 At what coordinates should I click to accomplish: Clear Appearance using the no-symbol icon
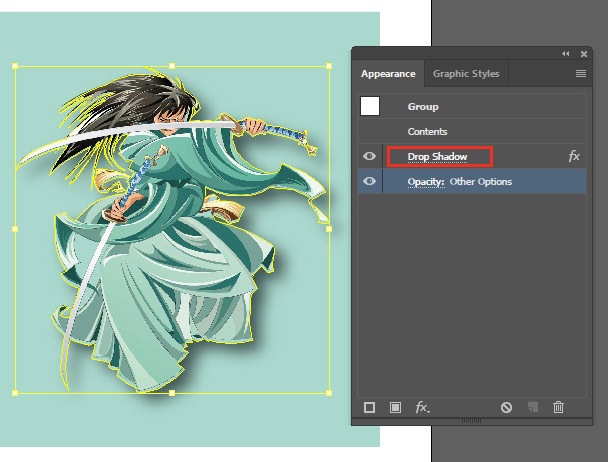pos(506,407)
